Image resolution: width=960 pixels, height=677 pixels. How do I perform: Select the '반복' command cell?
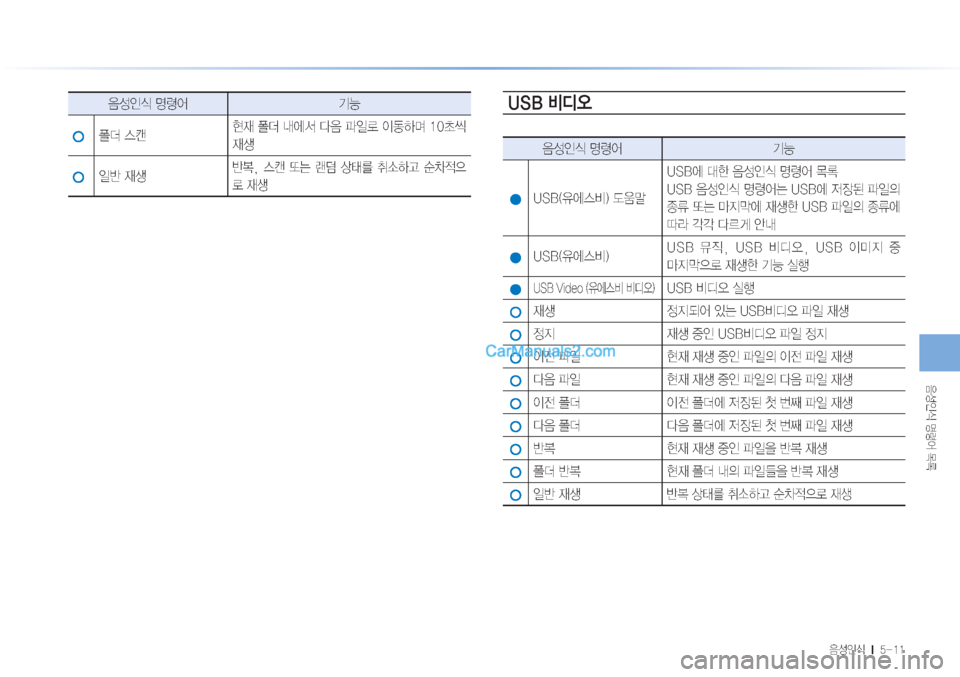click(x=544, y=448)
